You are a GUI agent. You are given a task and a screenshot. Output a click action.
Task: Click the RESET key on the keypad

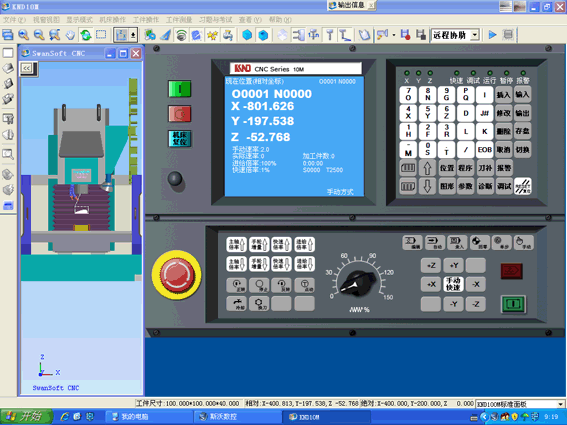click(x=523, y=186)
